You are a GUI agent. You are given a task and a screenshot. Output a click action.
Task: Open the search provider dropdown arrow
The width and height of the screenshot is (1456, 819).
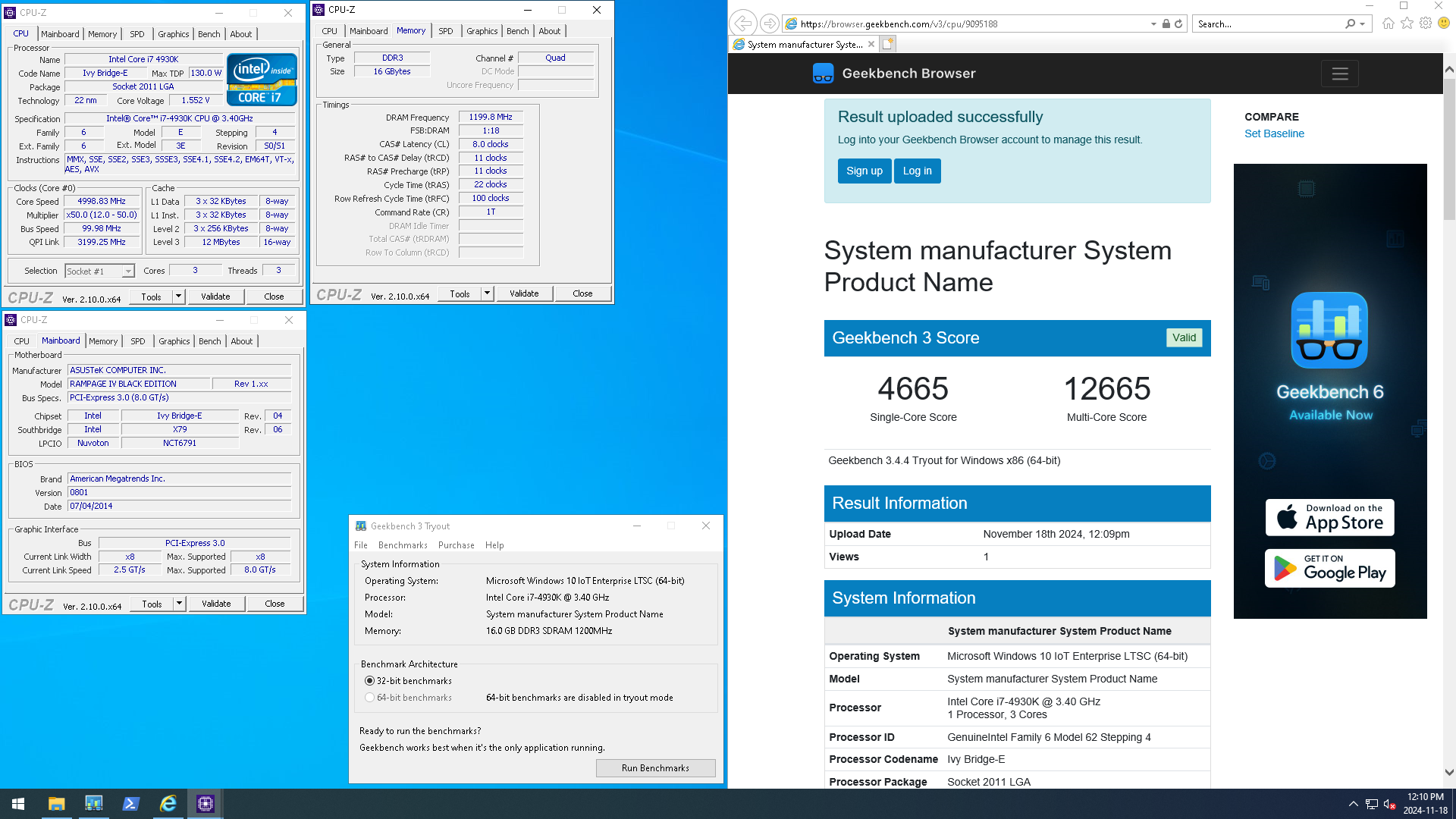pyautogui.click(x=1363, y=24)
